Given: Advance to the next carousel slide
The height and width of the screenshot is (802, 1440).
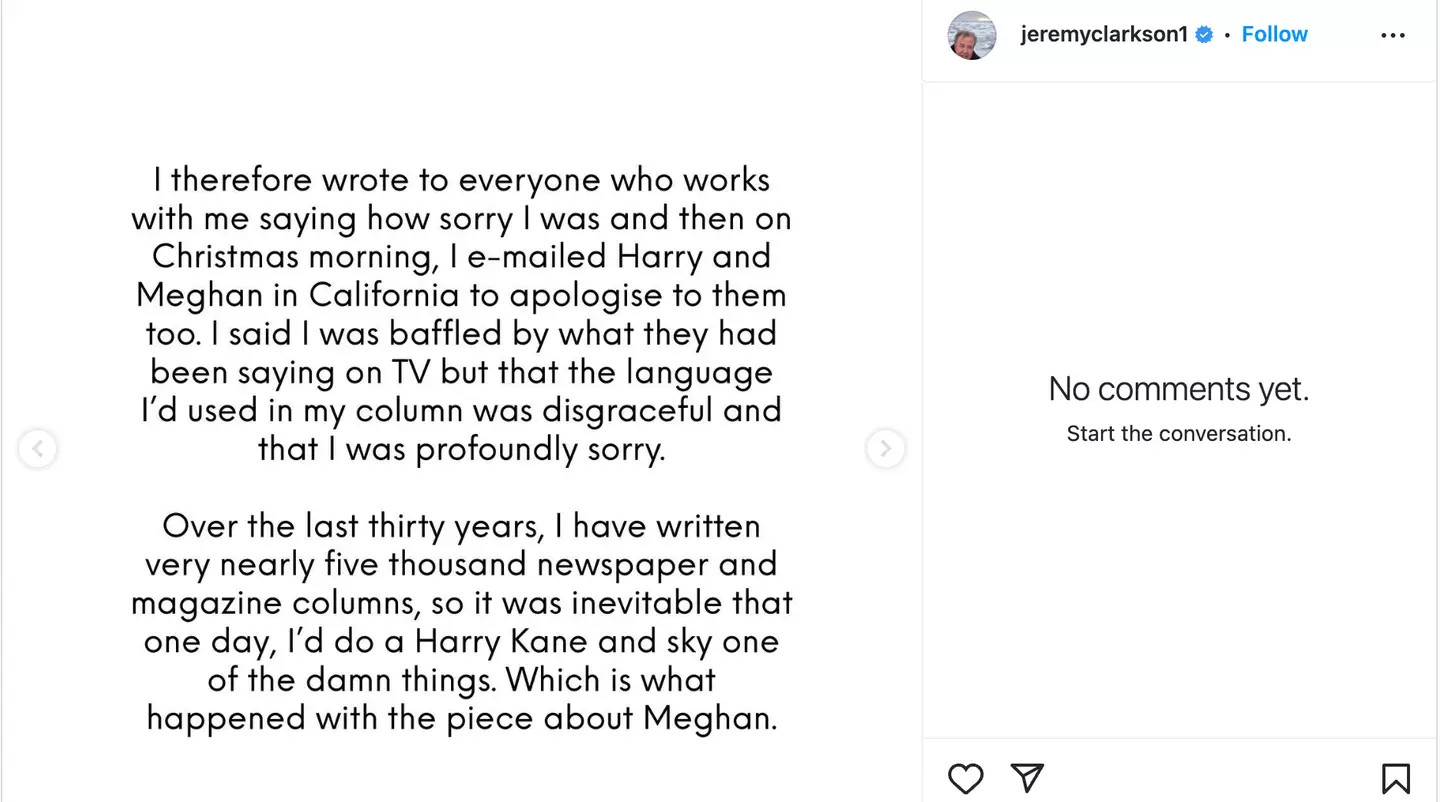Looking at the screenshot, I should 885,449.
